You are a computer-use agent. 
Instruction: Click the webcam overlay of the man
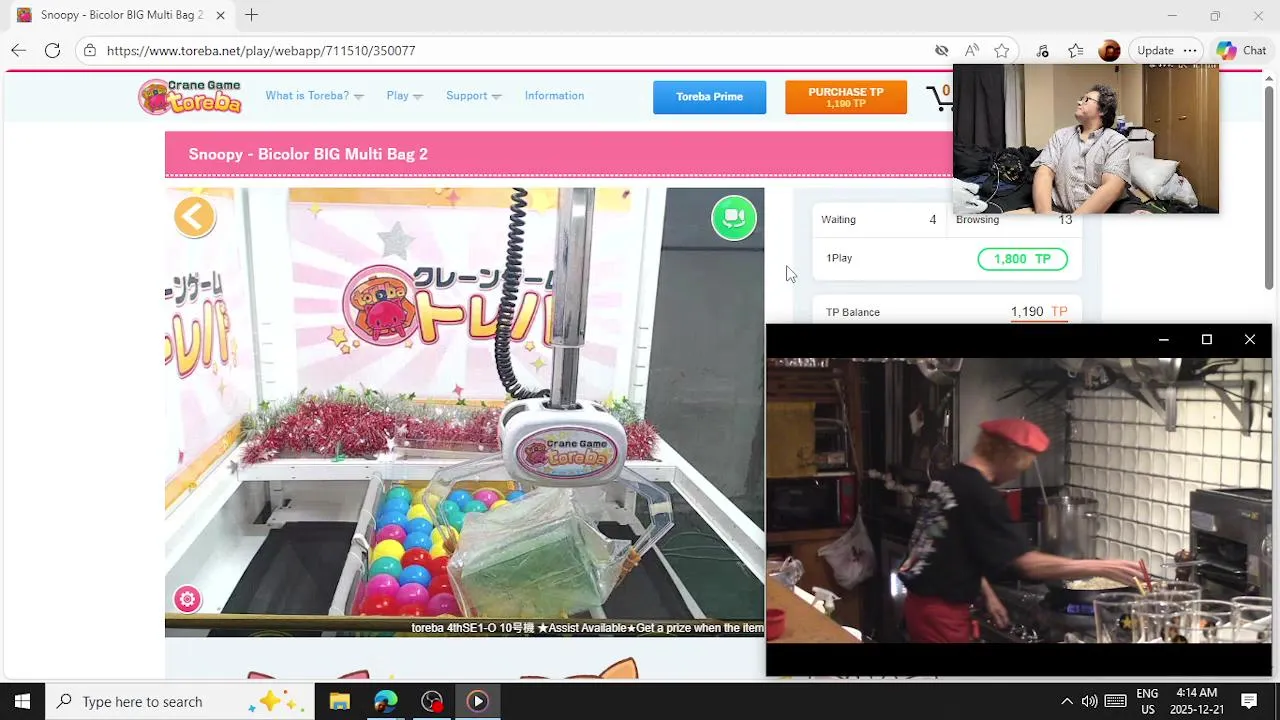pos(1086,139)
